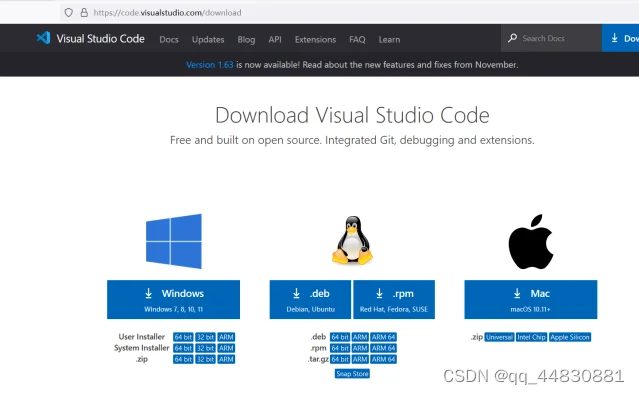The height and width of the screenshot is (394, 639).
Task: Select User Installer 64 bit link
Action: tap(183, 337)
